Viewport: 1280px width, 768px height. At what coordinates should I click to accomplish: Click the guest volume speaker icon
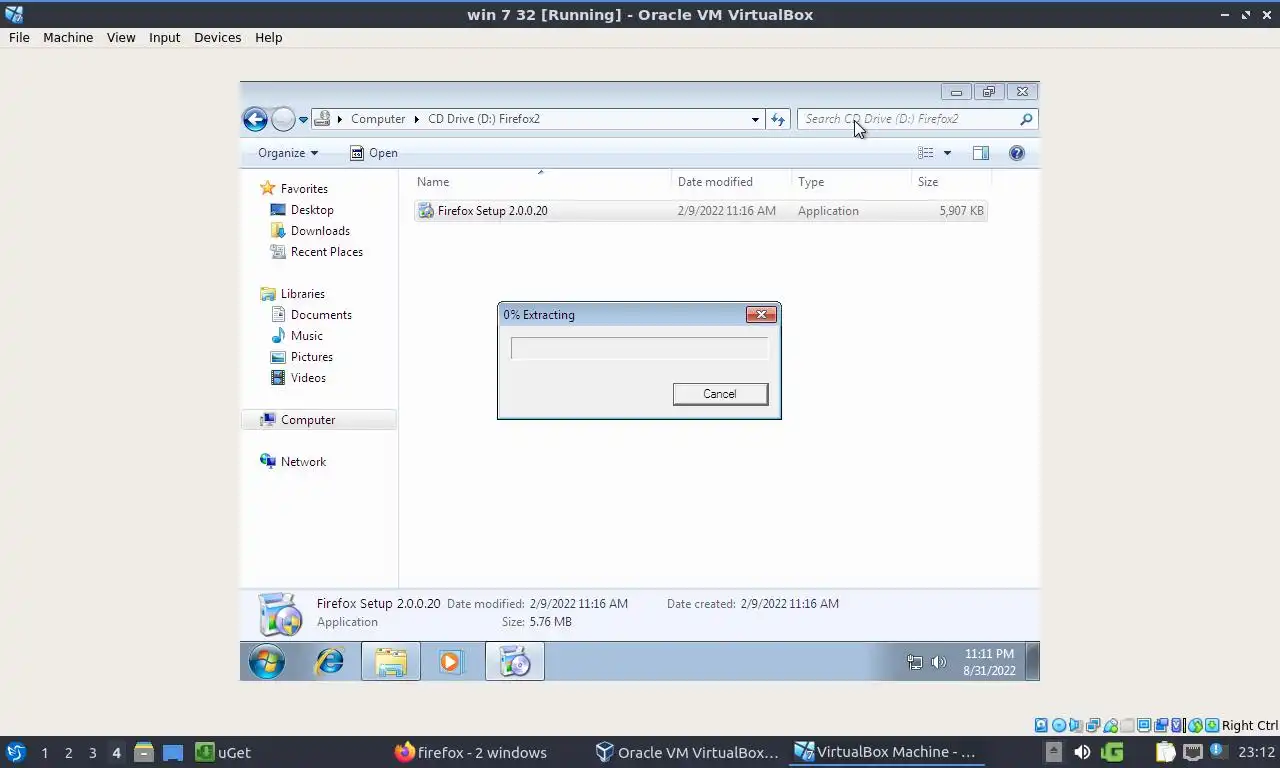click(938, 662)
